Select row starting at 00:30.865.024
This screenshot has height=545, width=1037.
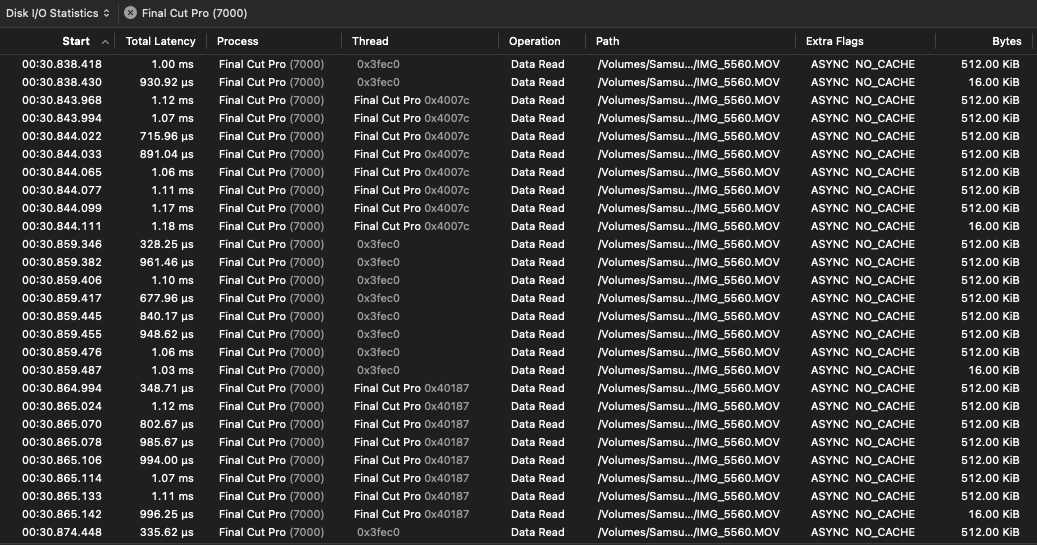pyautogui.click(x=518, y=406)
